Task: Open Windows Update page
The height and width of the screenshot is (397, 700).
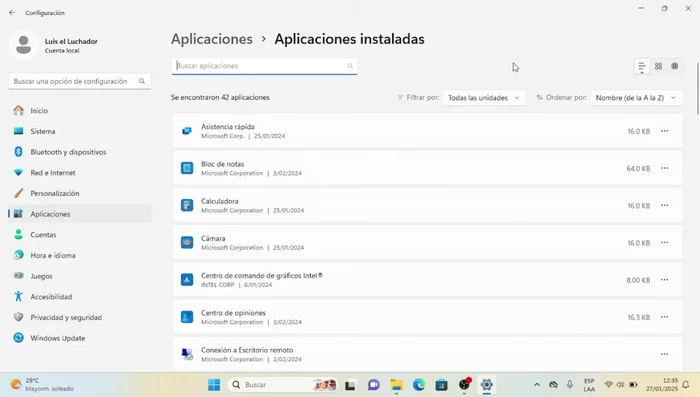Action: (80, 338)
